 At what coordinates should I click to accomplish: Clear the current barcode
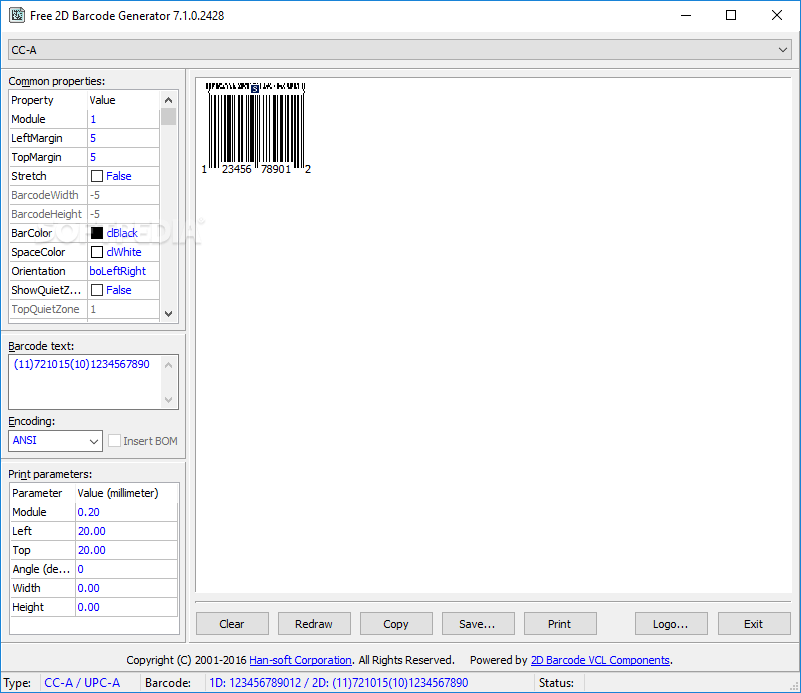[x=231, y=623]
